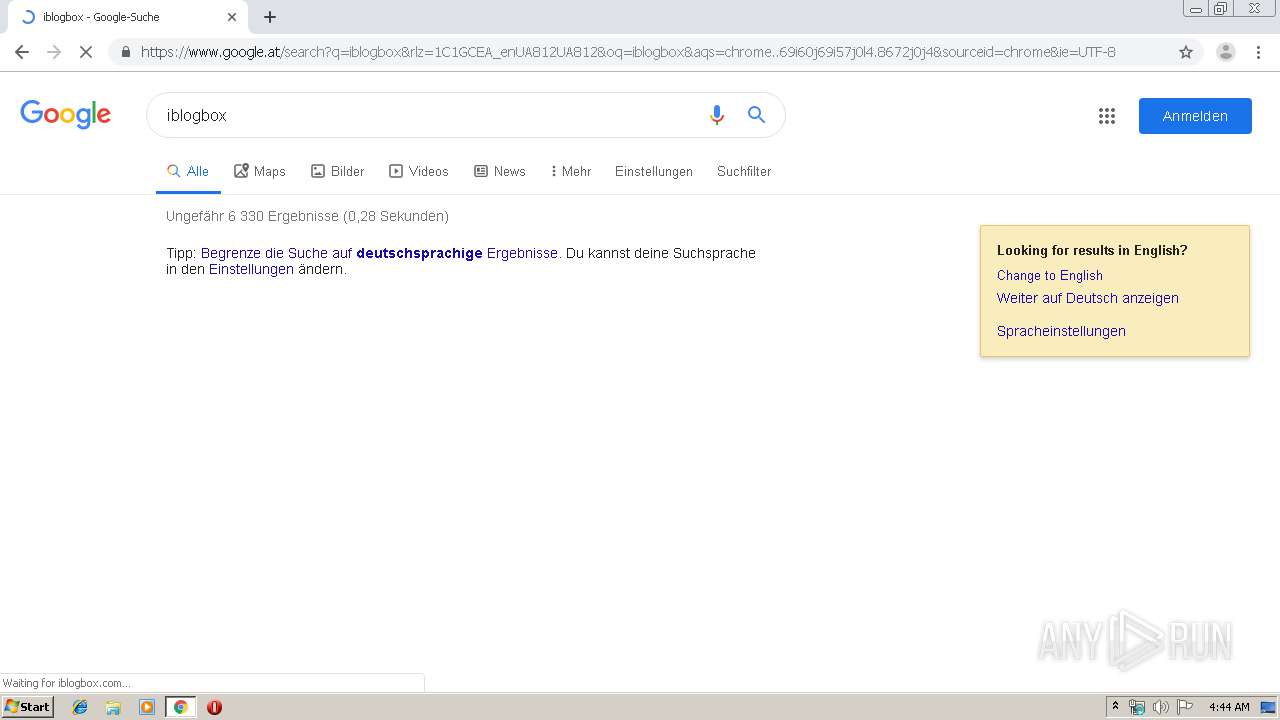Switch to the Videos tab
The height and width of the screenshot is (720, 1280).
pyautogui.click(x=419, y=171)
